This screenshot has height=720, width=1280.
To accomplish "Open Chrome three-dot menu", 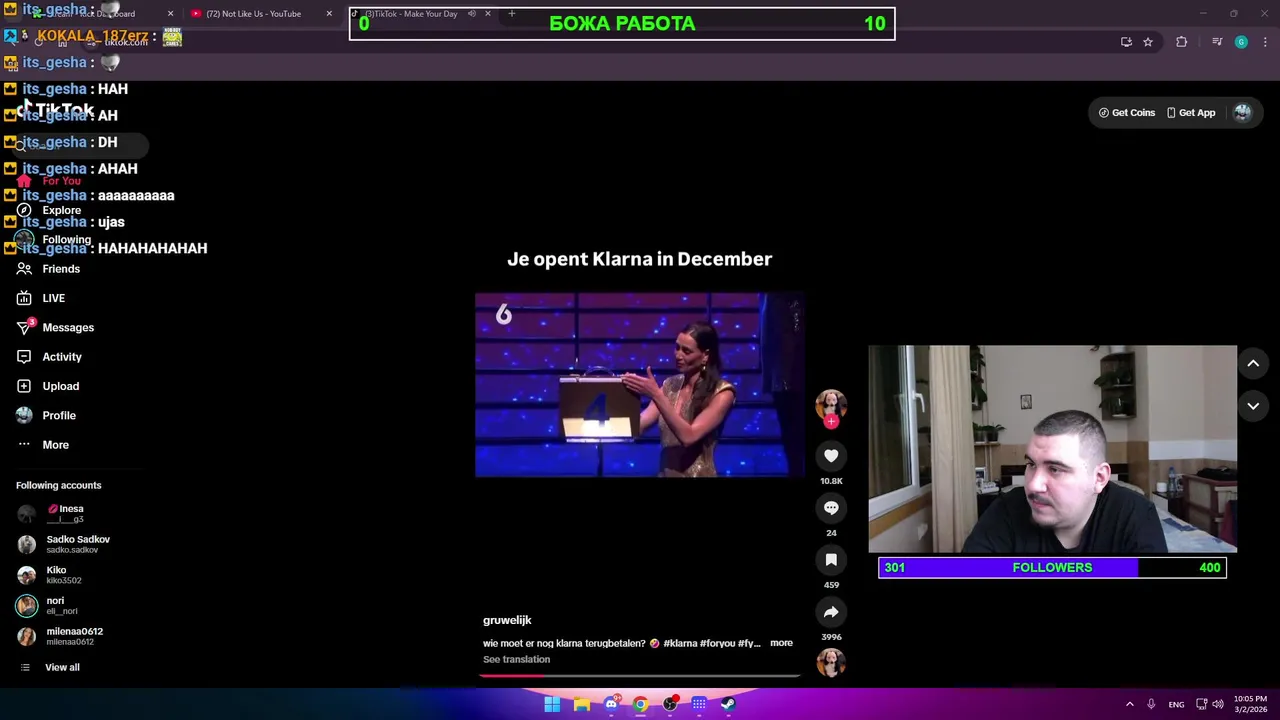I will (x=1266, y=42).
